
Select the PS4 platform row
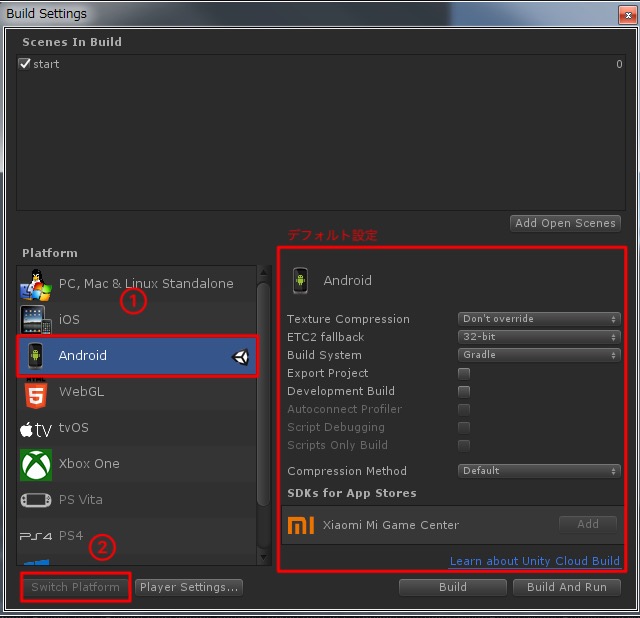137,536
